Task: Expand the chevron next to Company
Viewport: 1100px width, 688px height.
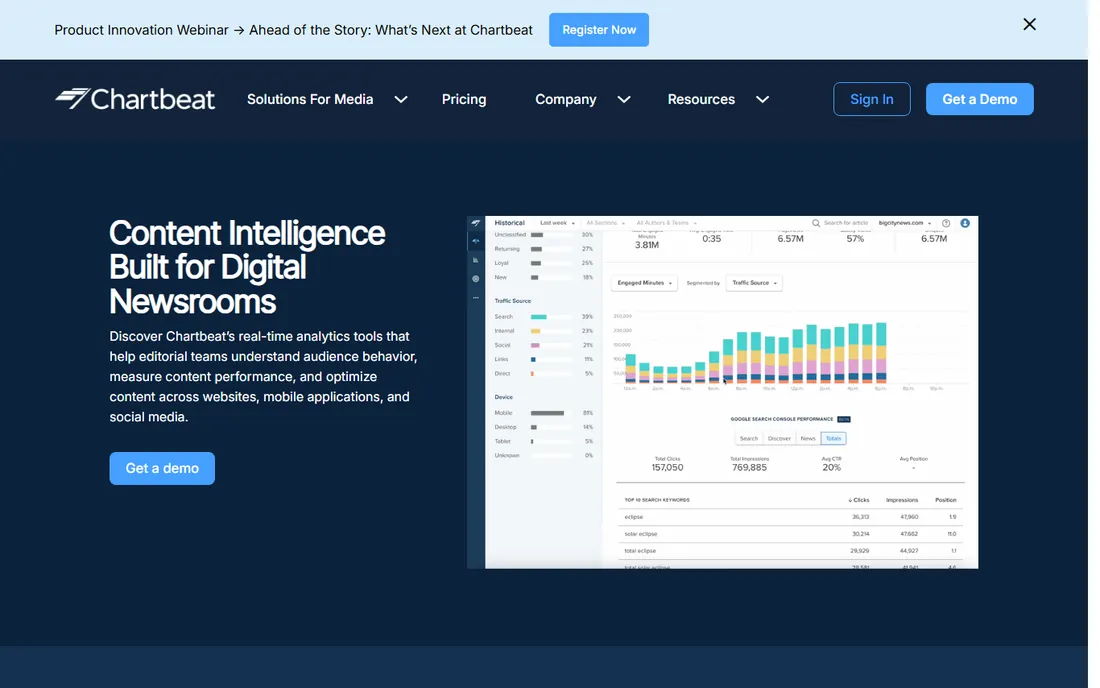Action: (x=624, y=100)
